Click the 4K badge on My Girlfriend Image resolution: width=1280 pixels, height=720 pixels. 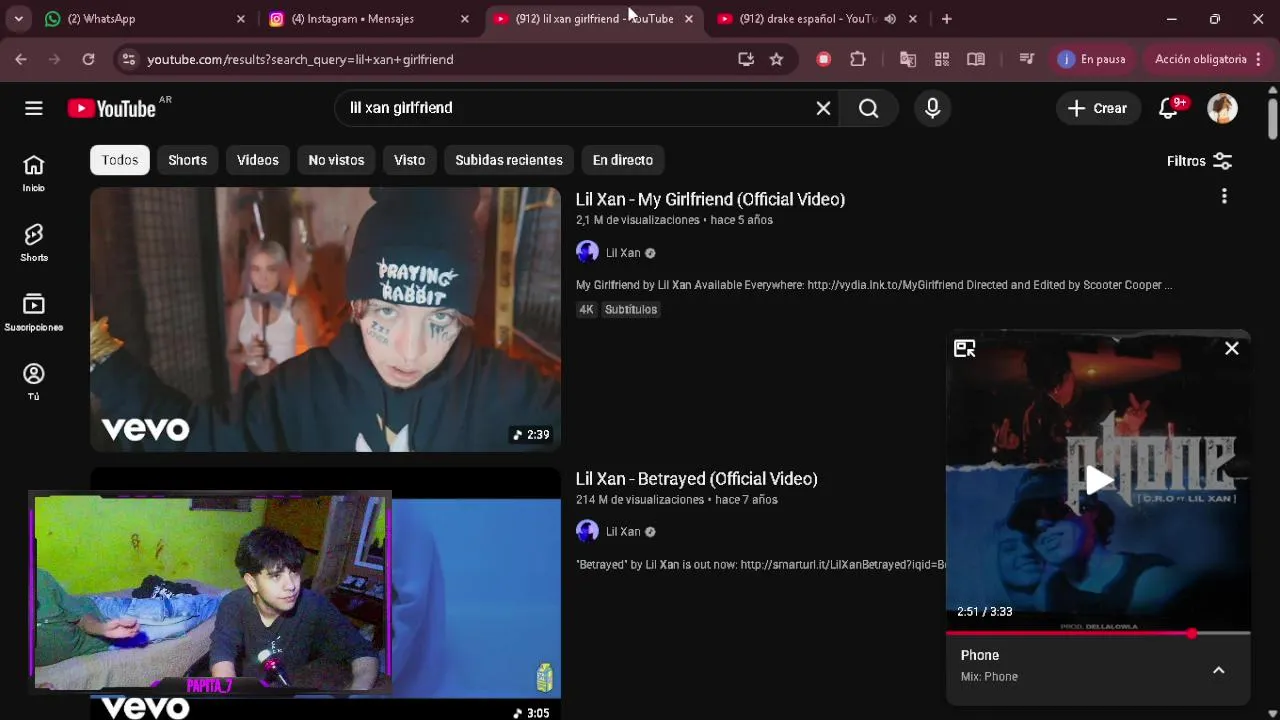pyautogui.click(x=586, y=310)
